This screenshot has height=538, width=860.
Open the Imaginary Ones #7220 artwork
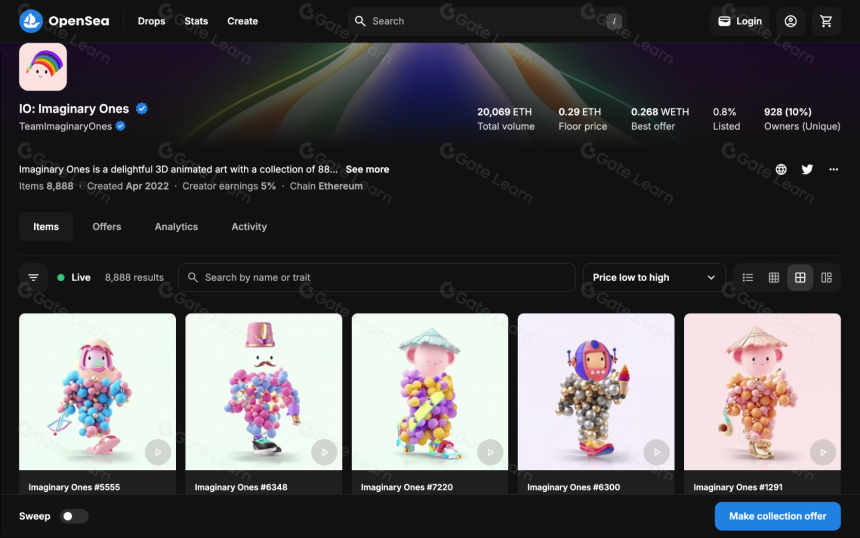pyautogui.click(x=430, y=392)
